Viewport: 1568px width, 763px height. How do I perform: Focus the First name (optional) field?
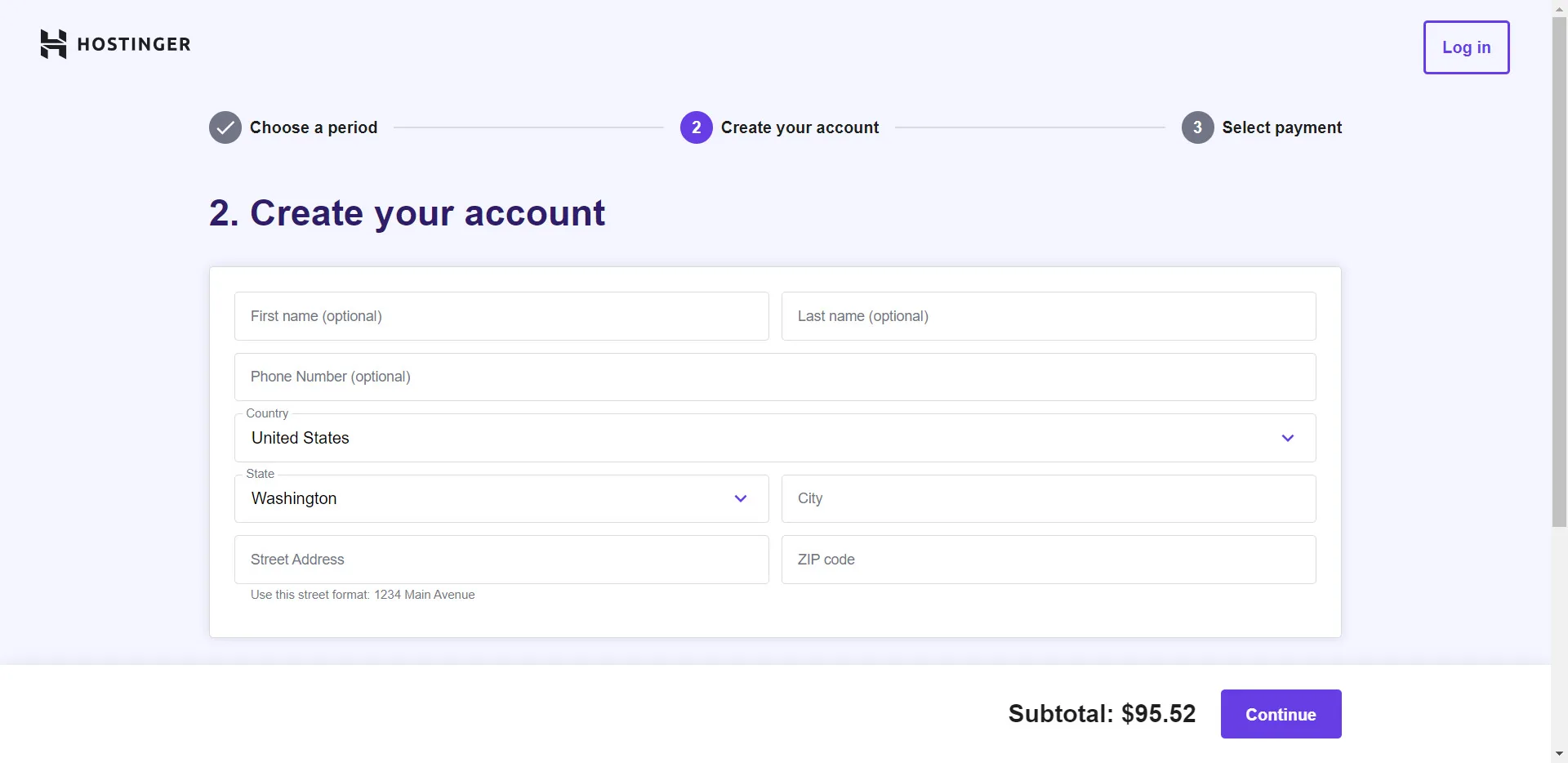[501, 316]
